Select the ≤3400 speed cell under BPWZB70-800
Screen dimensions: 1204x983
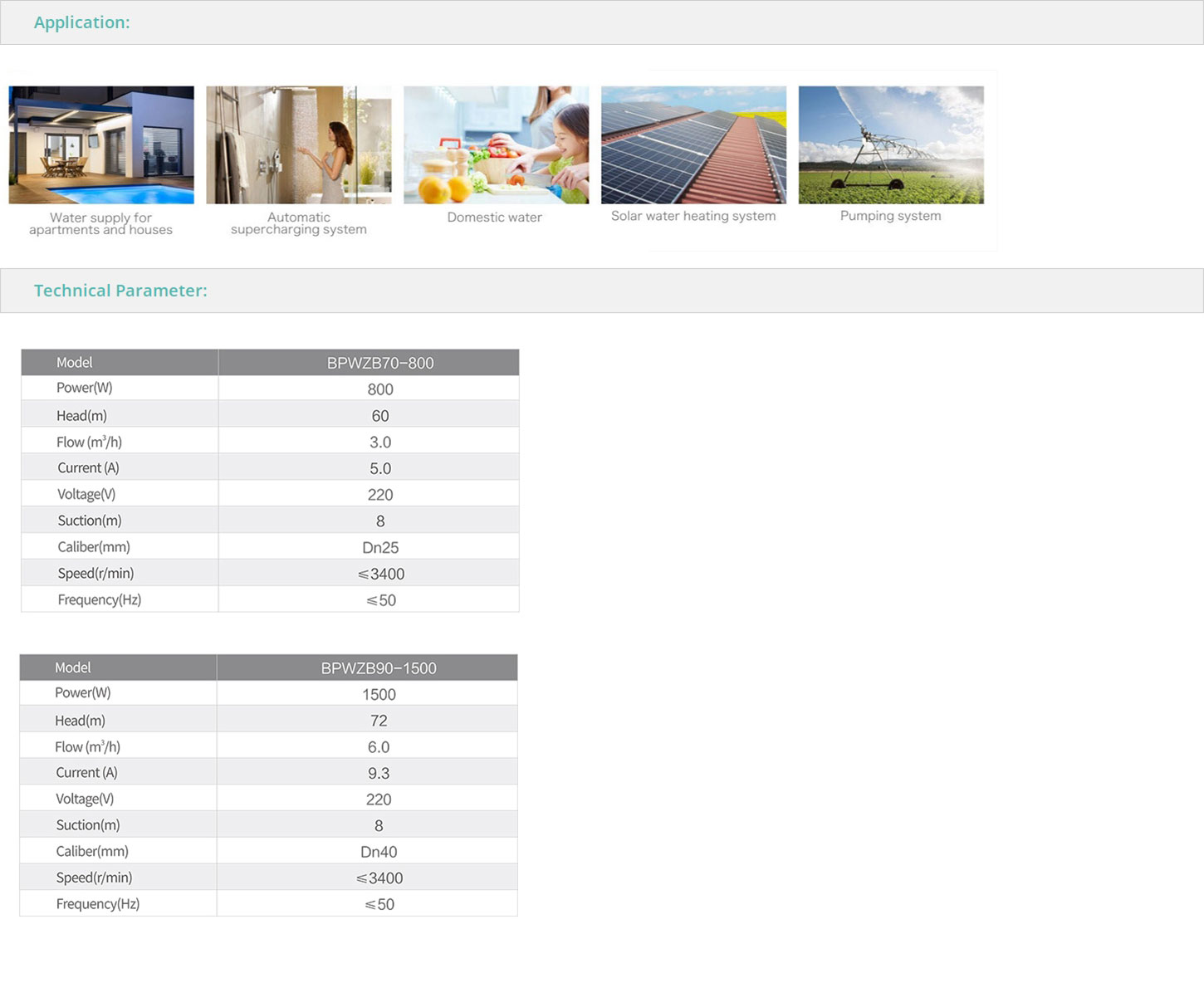coord(369,574)
